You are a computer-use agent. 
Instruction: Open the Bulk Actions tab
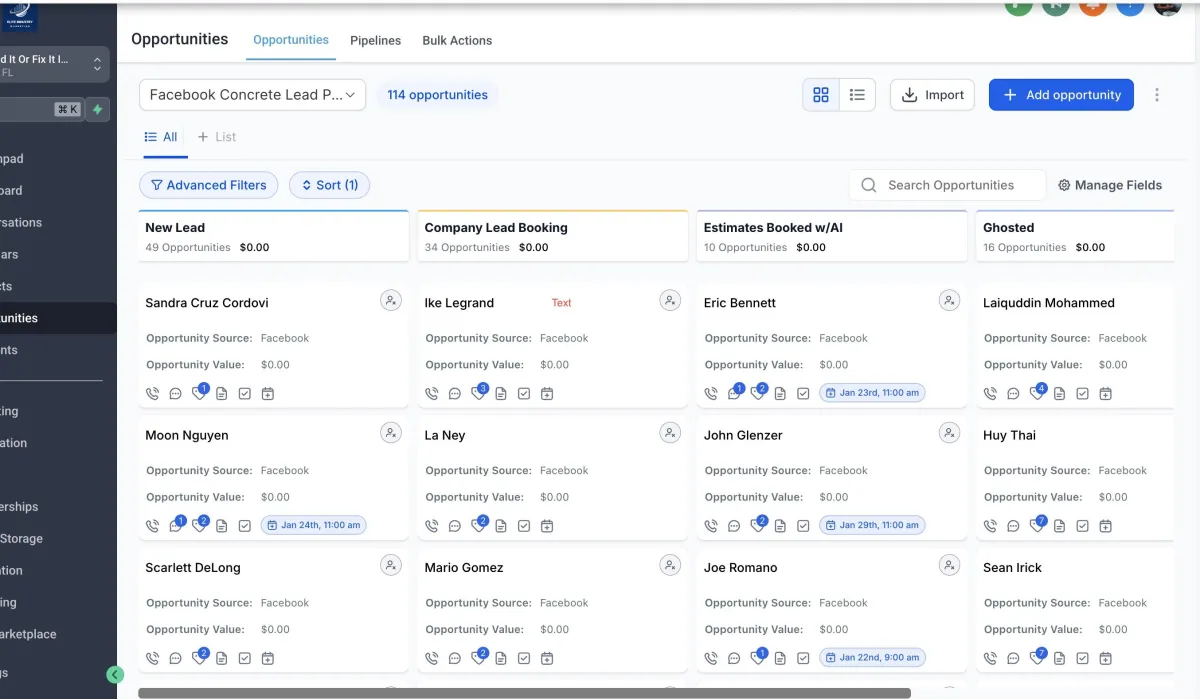pos(457,41)
